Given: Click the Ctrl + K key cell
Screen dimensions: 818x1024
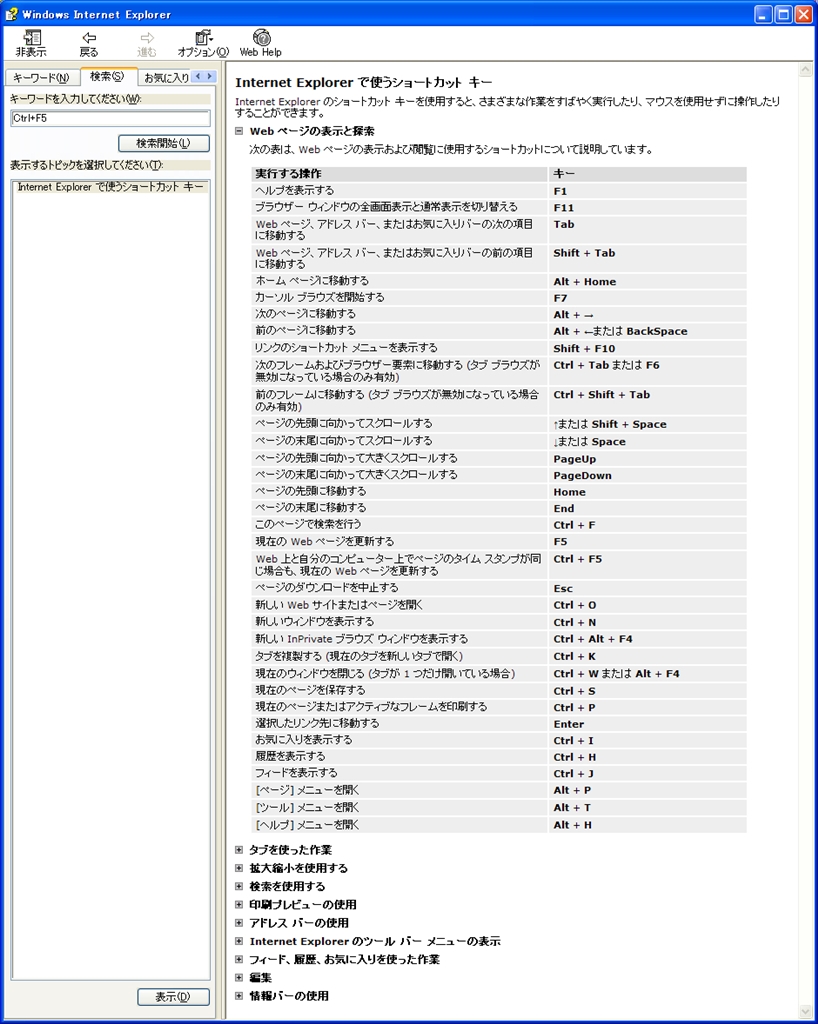Looking at the screenshot, I should coord(648,656).
